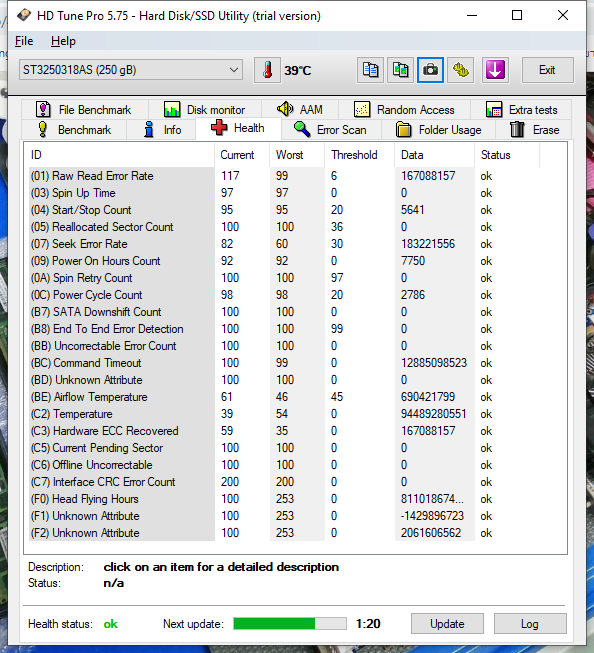The width and height of the screenshot is (594, 653).
Task: Click the data value 12885098523
Action: pos(434,363)
